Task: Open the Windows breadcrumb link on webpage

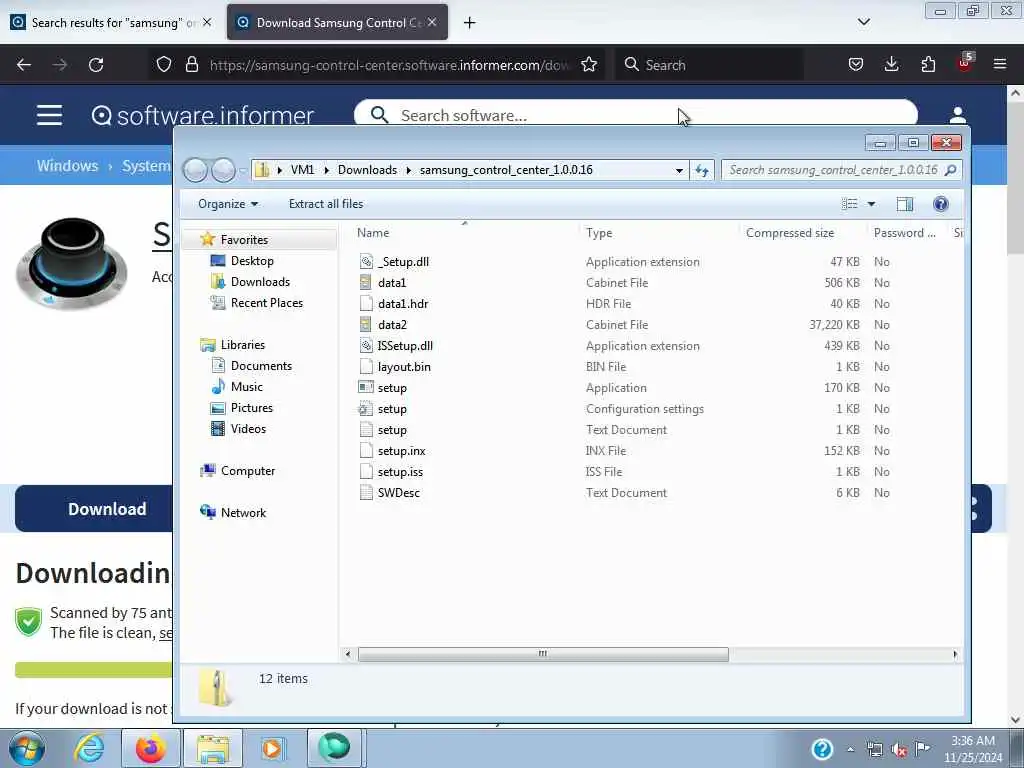Action: (67, 166)
